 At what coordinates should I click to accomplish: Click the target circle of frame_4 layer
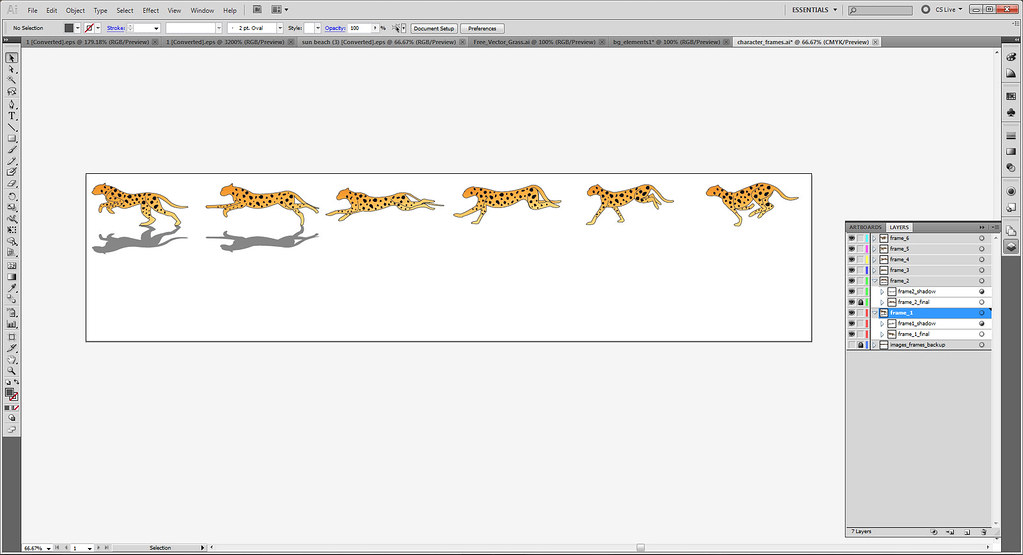pyautogui.click(x=981, y=260)
